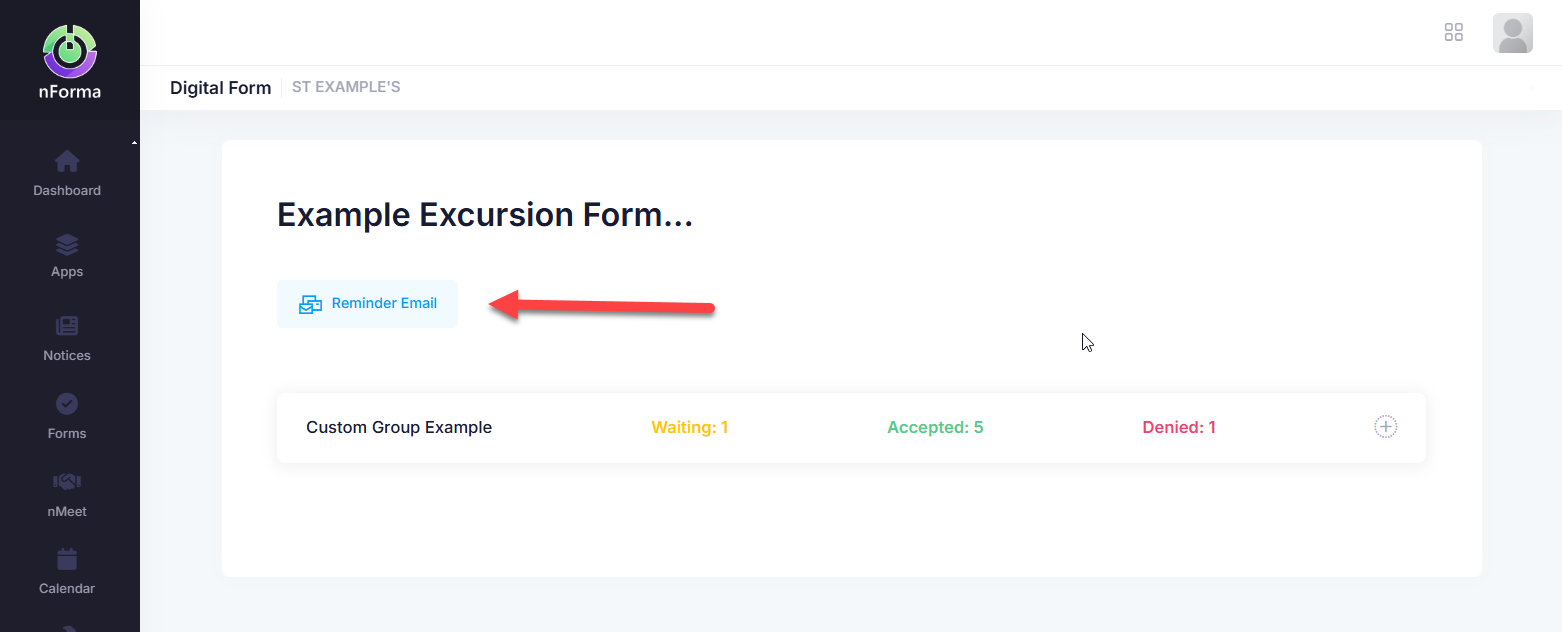This screenshot has height=632, width=1562.
Task: Expand the Custom Group Example plus icon
Action: coord(1385,427)
